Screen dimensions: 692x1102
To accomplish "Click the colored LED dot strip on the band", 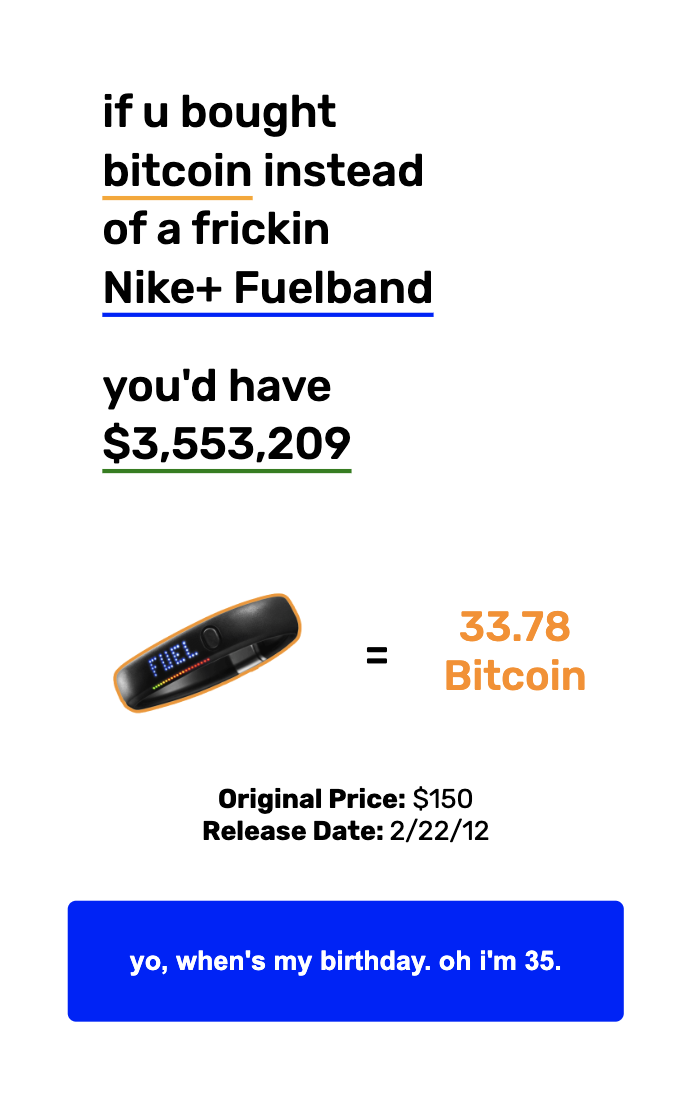I will click(182, 678).
